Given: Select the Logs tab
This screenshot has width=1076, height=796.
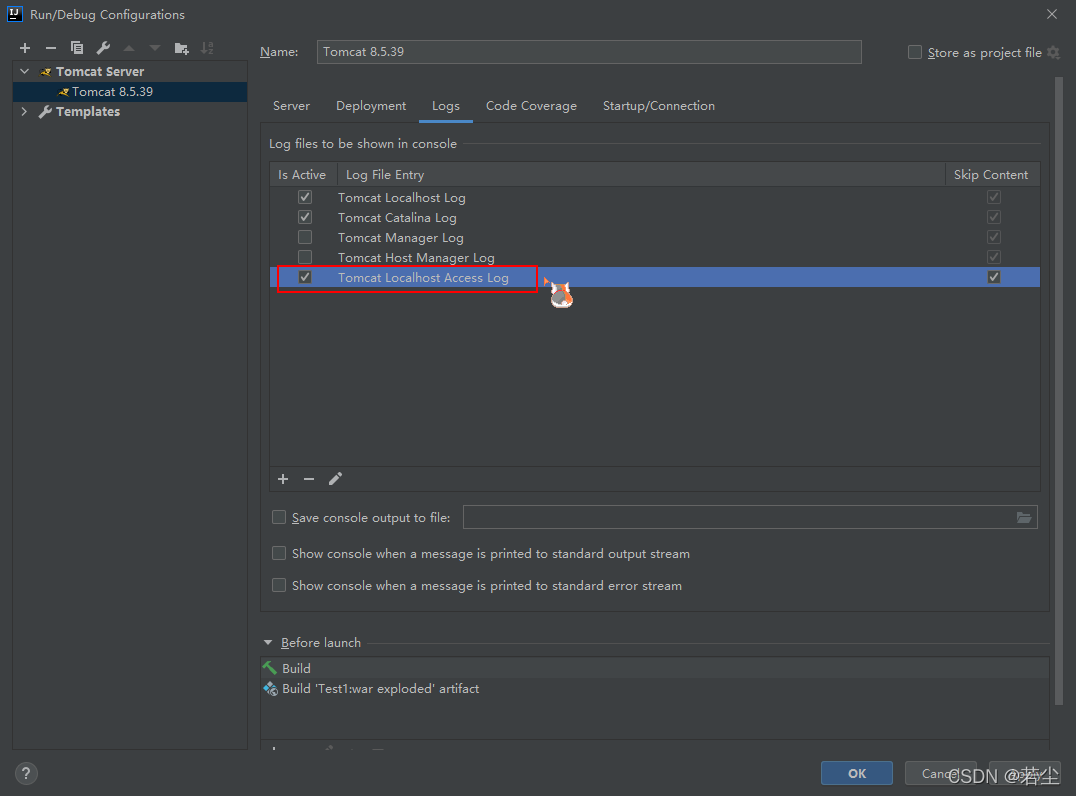Looking at the screenshot, I should coord(446,106).
